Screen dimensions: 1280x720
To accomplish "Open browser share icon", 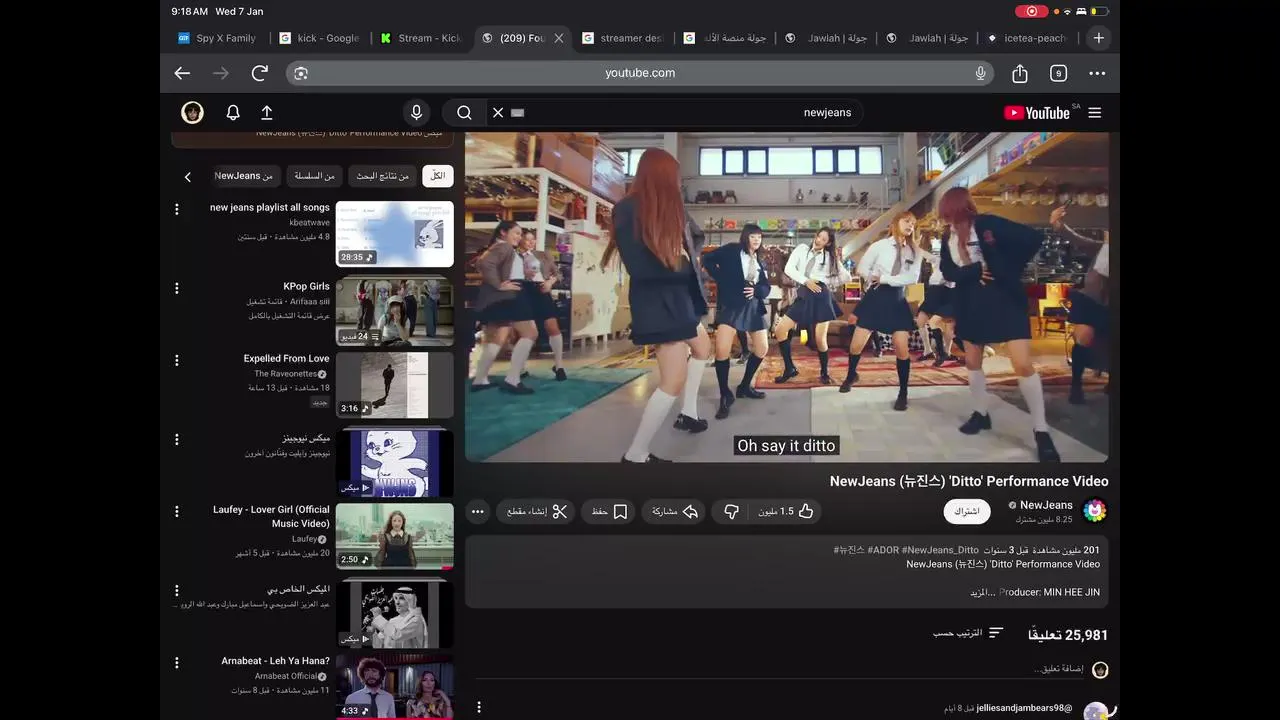I will click(1020, 73).
